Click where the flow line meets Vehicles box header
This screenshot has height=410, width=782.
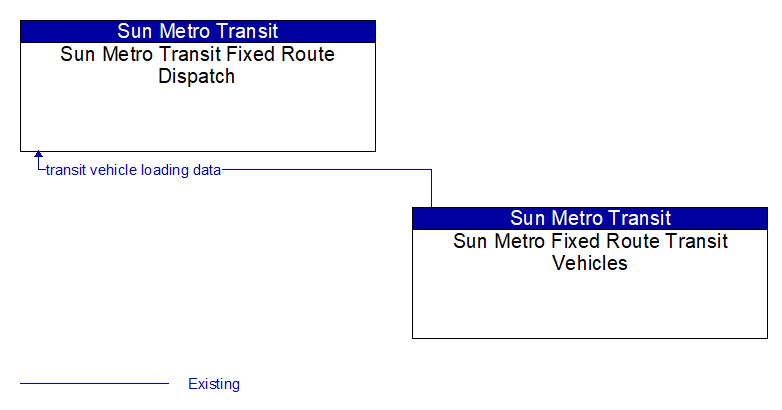(431, 207)
